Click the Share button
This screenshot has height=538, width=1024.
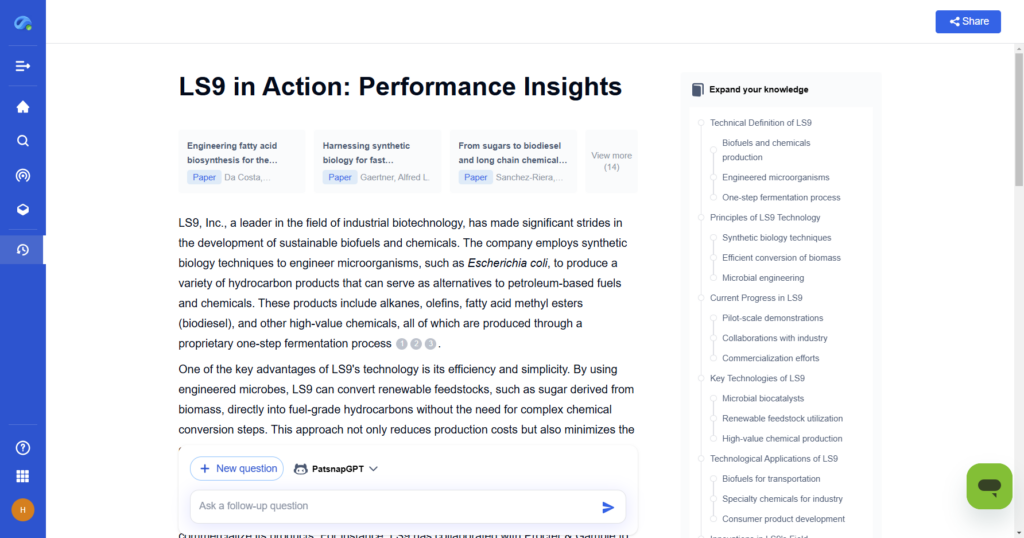967,21
